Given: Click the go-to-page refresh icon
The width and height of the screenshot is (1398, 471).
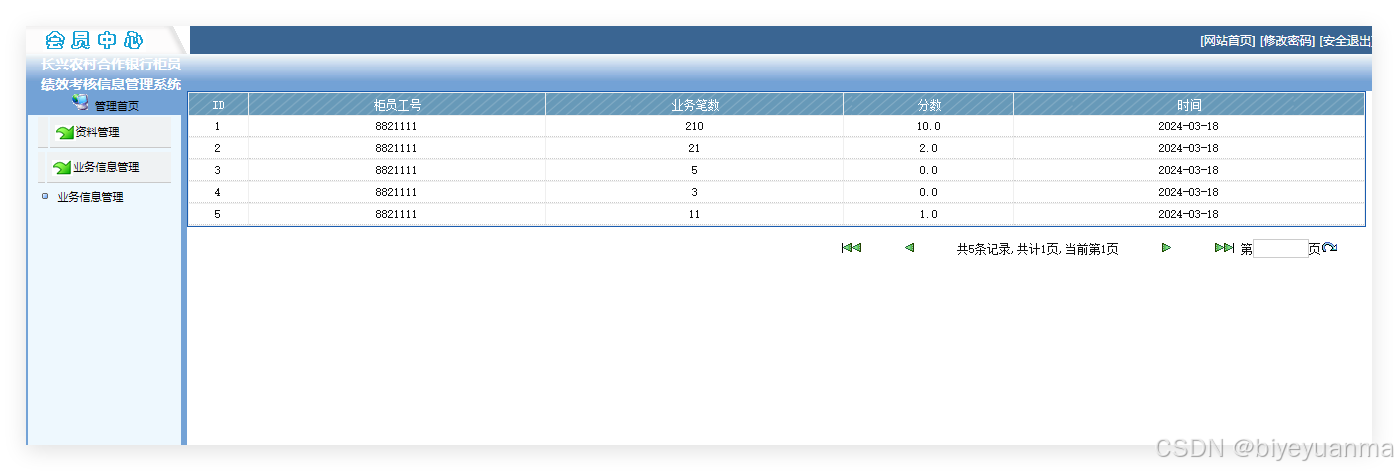Looking at the screenshot, I should pos(1329,248).
